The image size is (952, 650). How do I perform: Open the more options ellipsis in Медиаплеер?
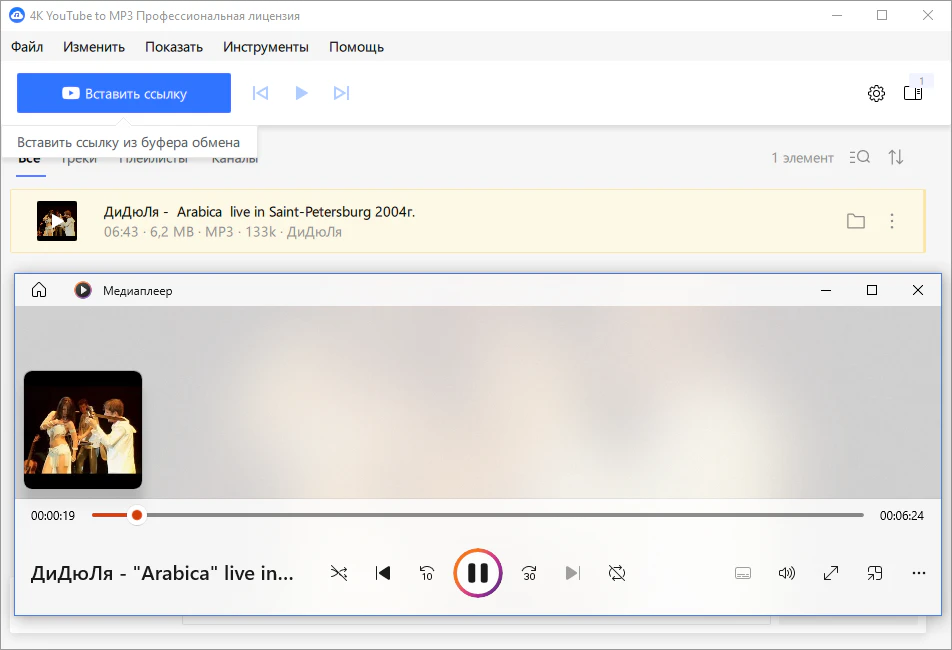(919, 573)
